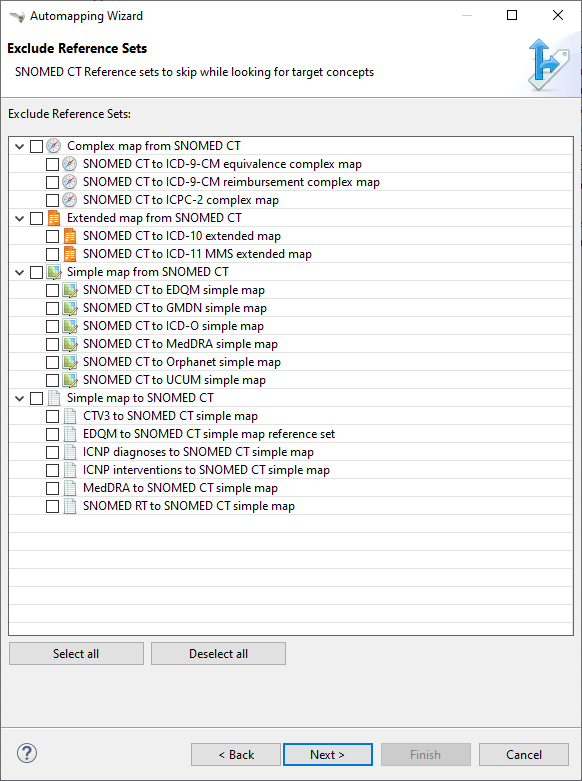Collapse the Extended map from SNOMED CT group
This screenshot has width=582, height=781.
point(19,219)
